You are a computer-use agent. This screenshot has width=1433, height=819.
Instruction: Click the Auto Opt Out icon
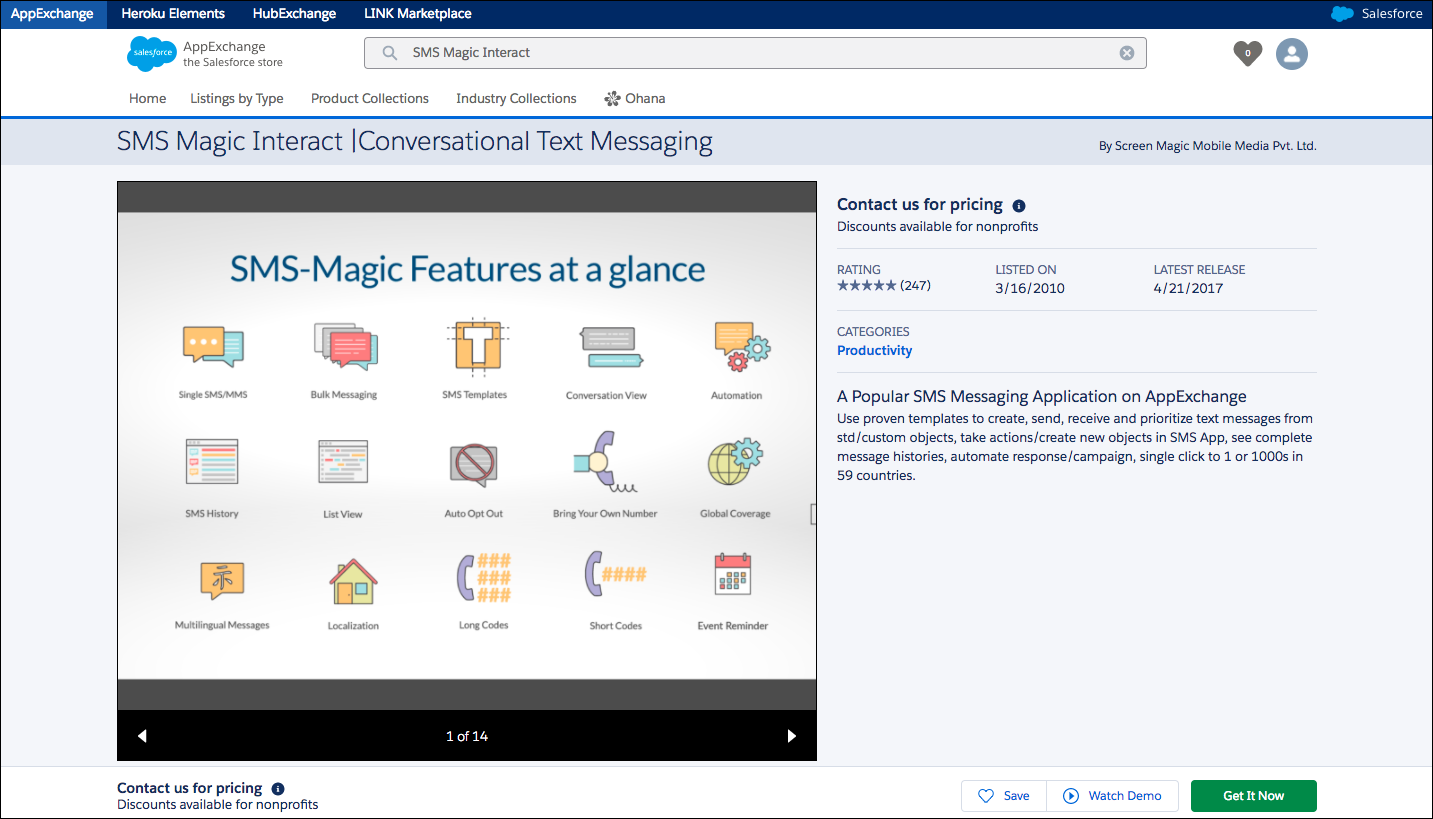(x=474, y=464)
